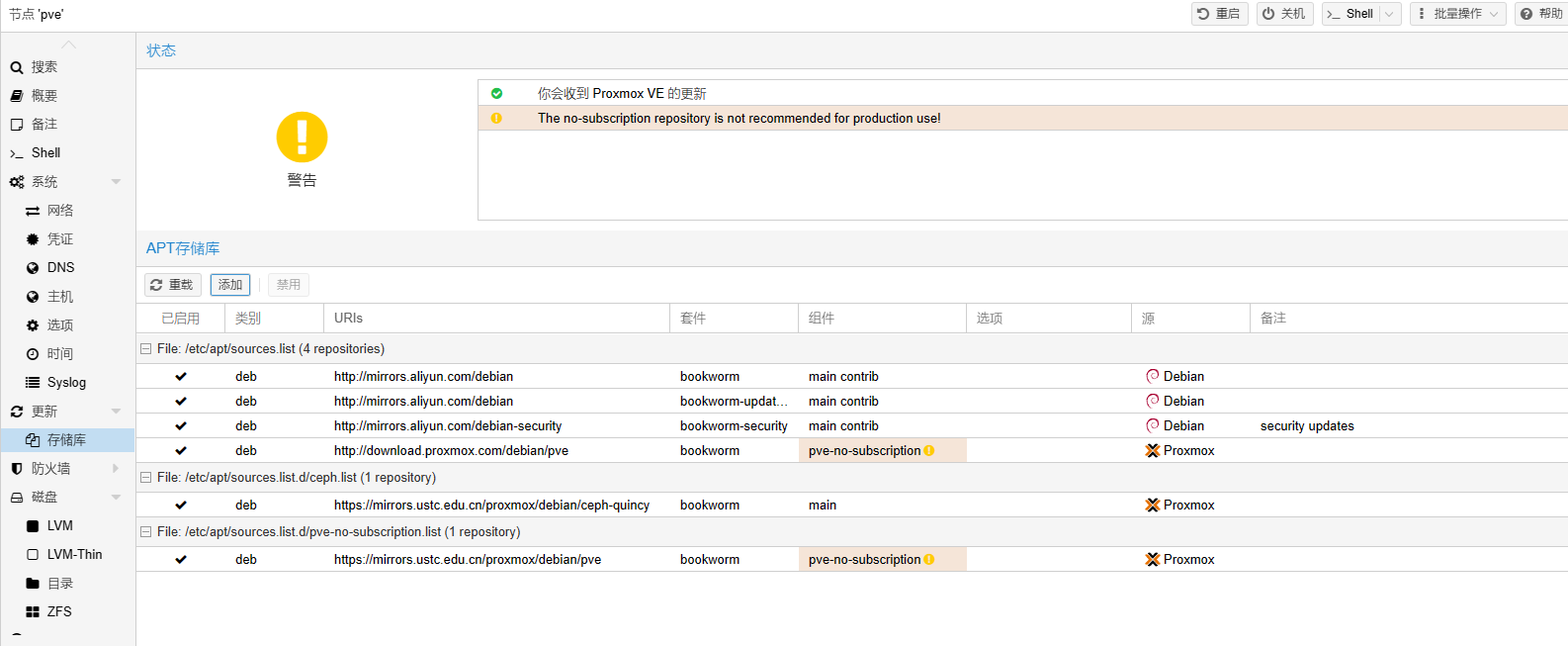Toggle enabled checkmark for debian-security row

click(181, 426)
